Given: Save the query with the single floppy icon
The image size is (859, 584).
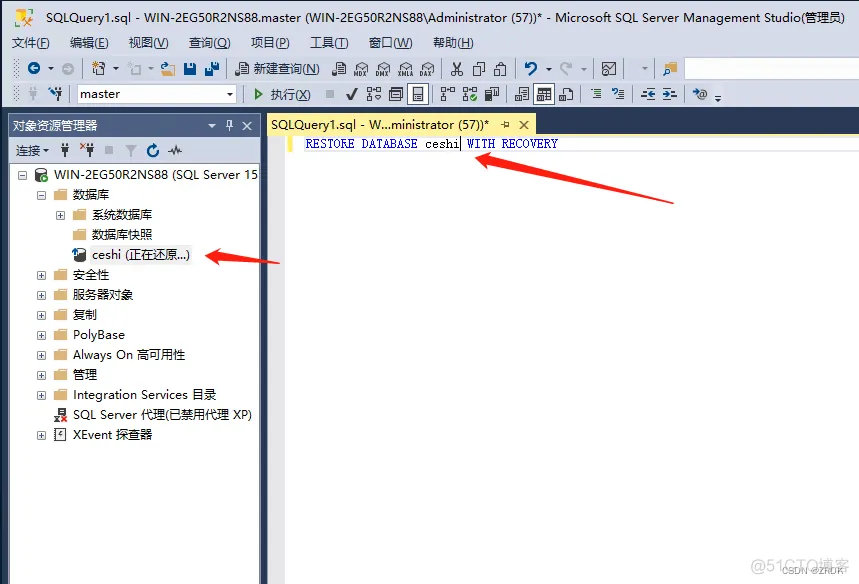Looking at the screenshot, I should click(x=190, y=68).
